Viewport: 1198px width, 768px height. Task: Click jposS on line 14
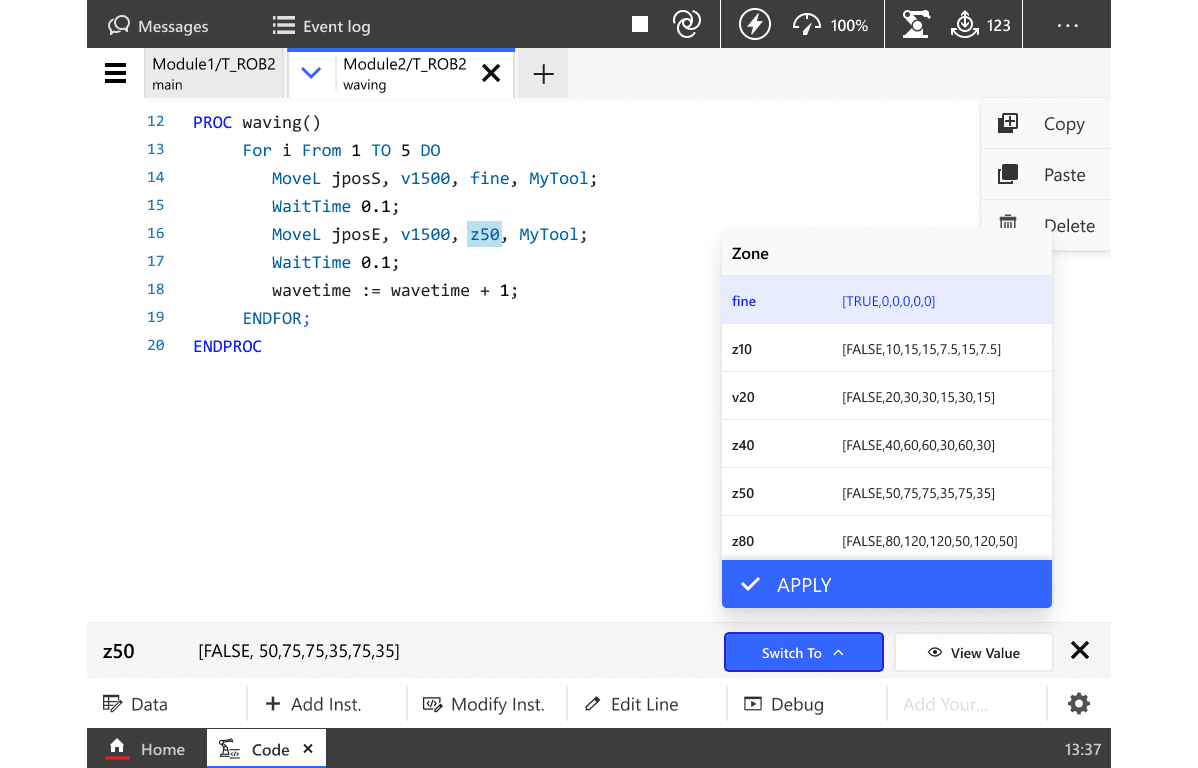(356, 178)
